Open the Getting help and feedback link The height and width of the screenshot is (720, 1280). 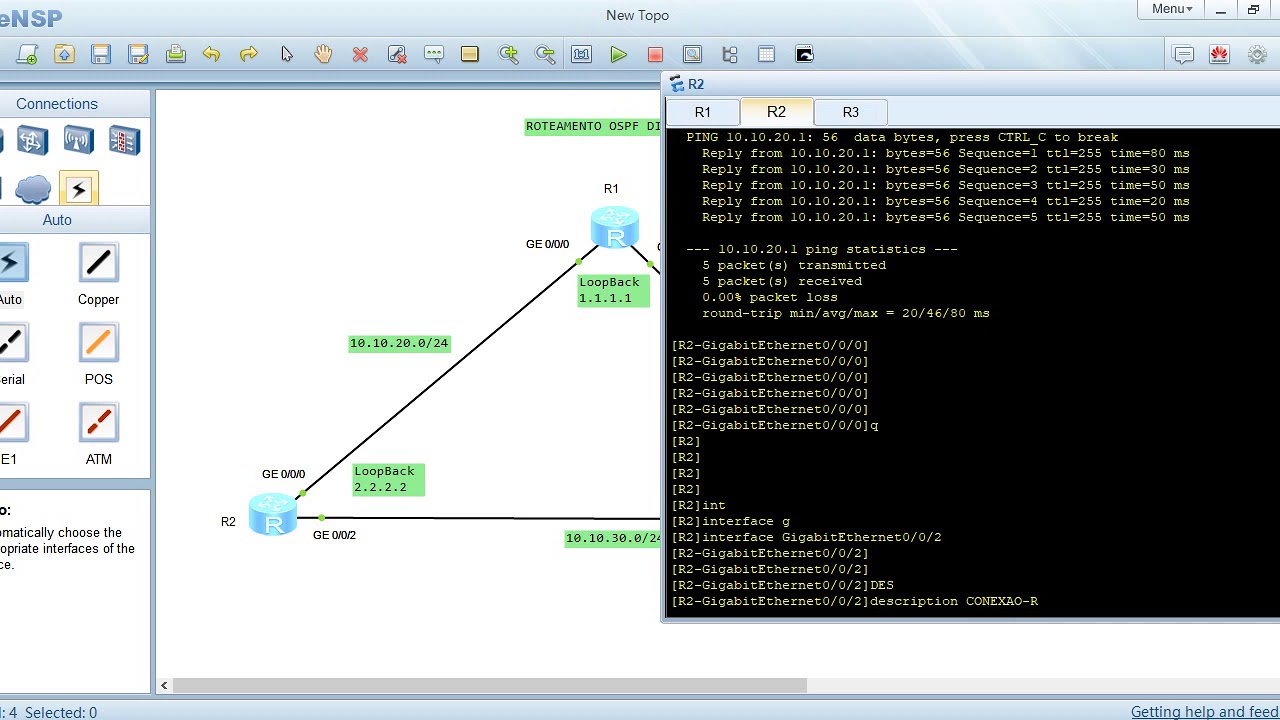click(1205, 712)
